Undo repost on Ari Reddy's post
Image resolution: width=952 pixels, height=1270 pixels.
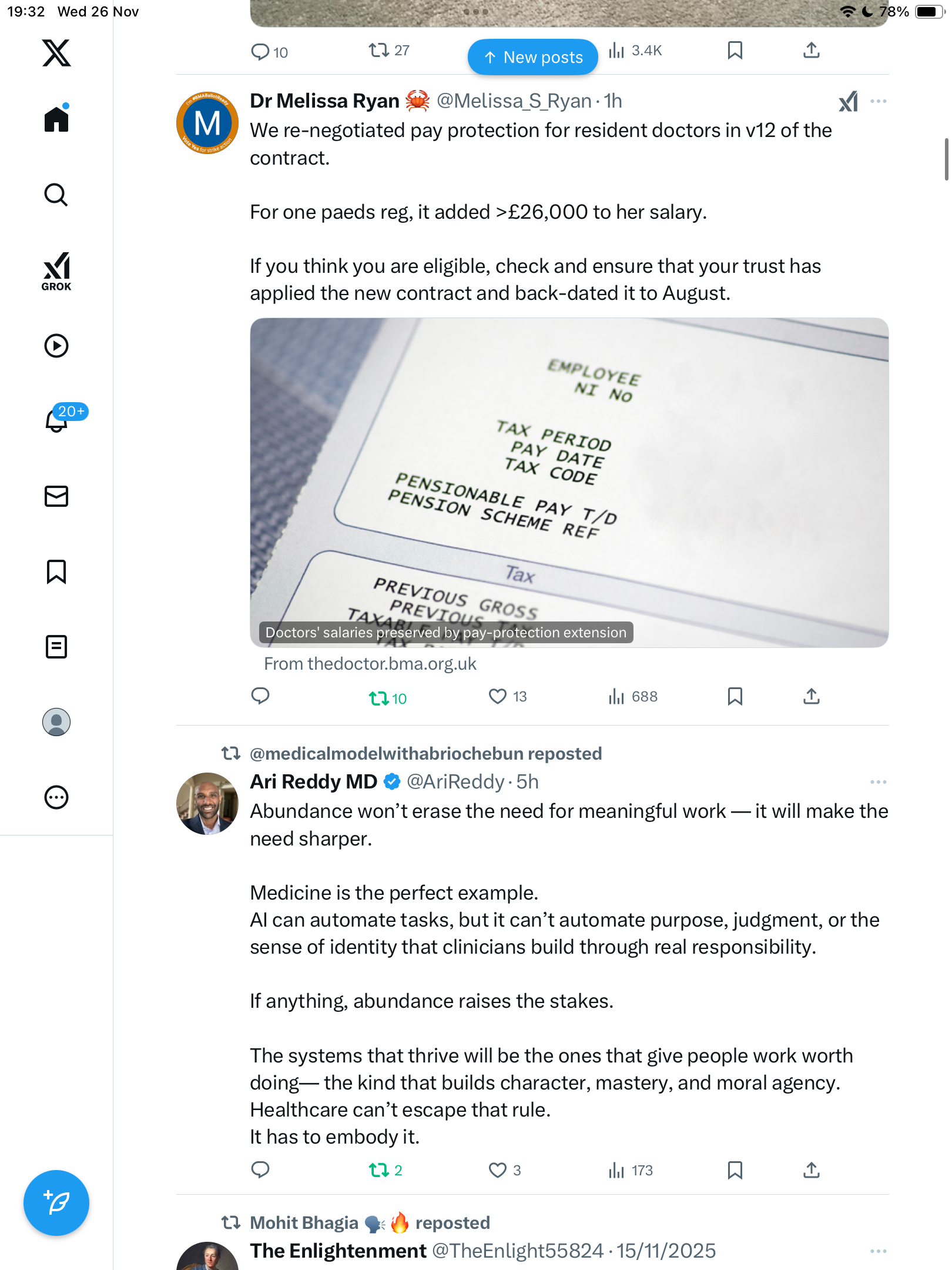pyautogui.click(x=379, y=1171)
